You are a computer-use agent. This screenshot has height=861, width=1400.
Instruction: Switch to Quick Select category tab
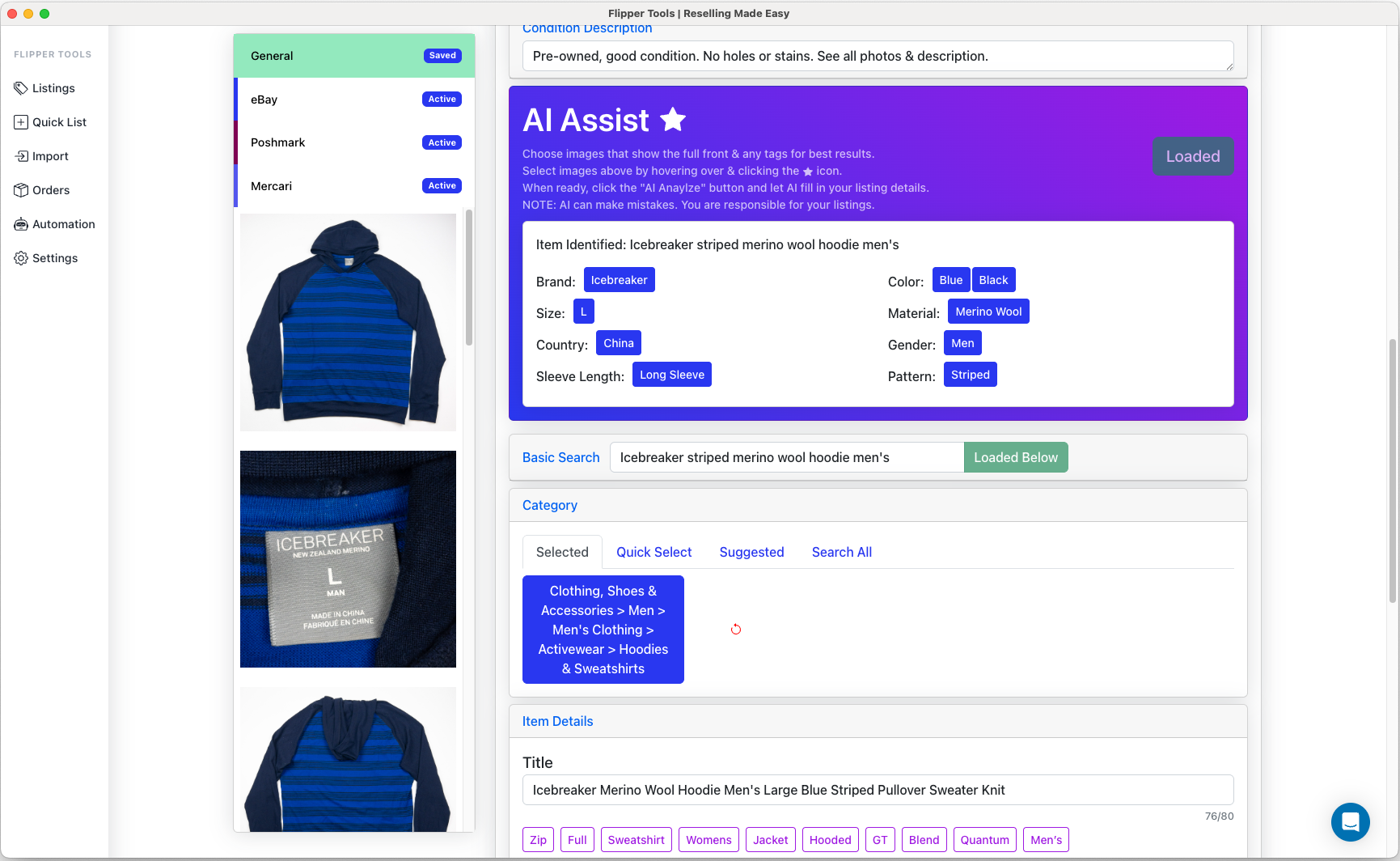[653, 552]
